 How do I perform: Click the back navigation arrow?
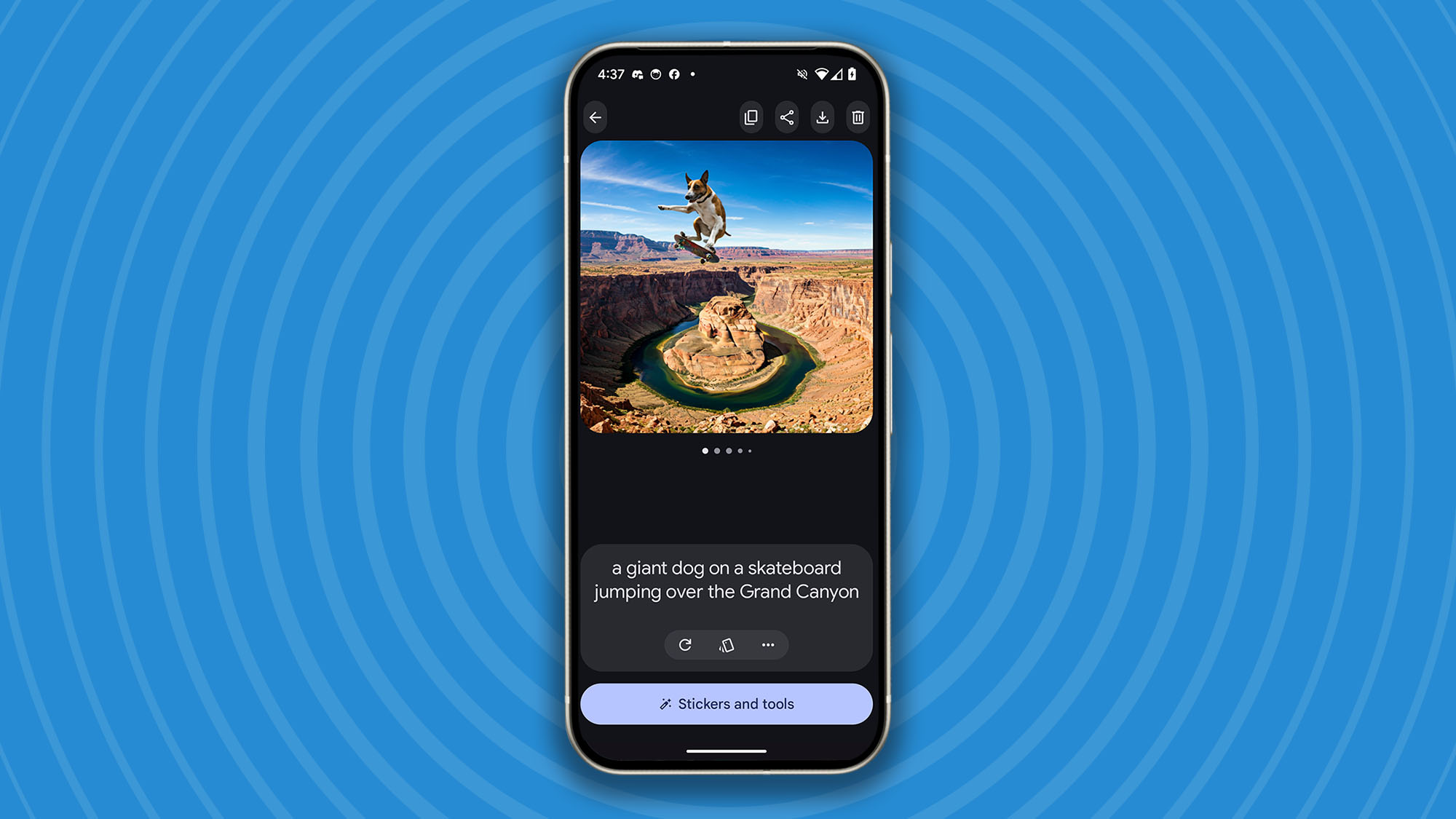click(596, 117)
